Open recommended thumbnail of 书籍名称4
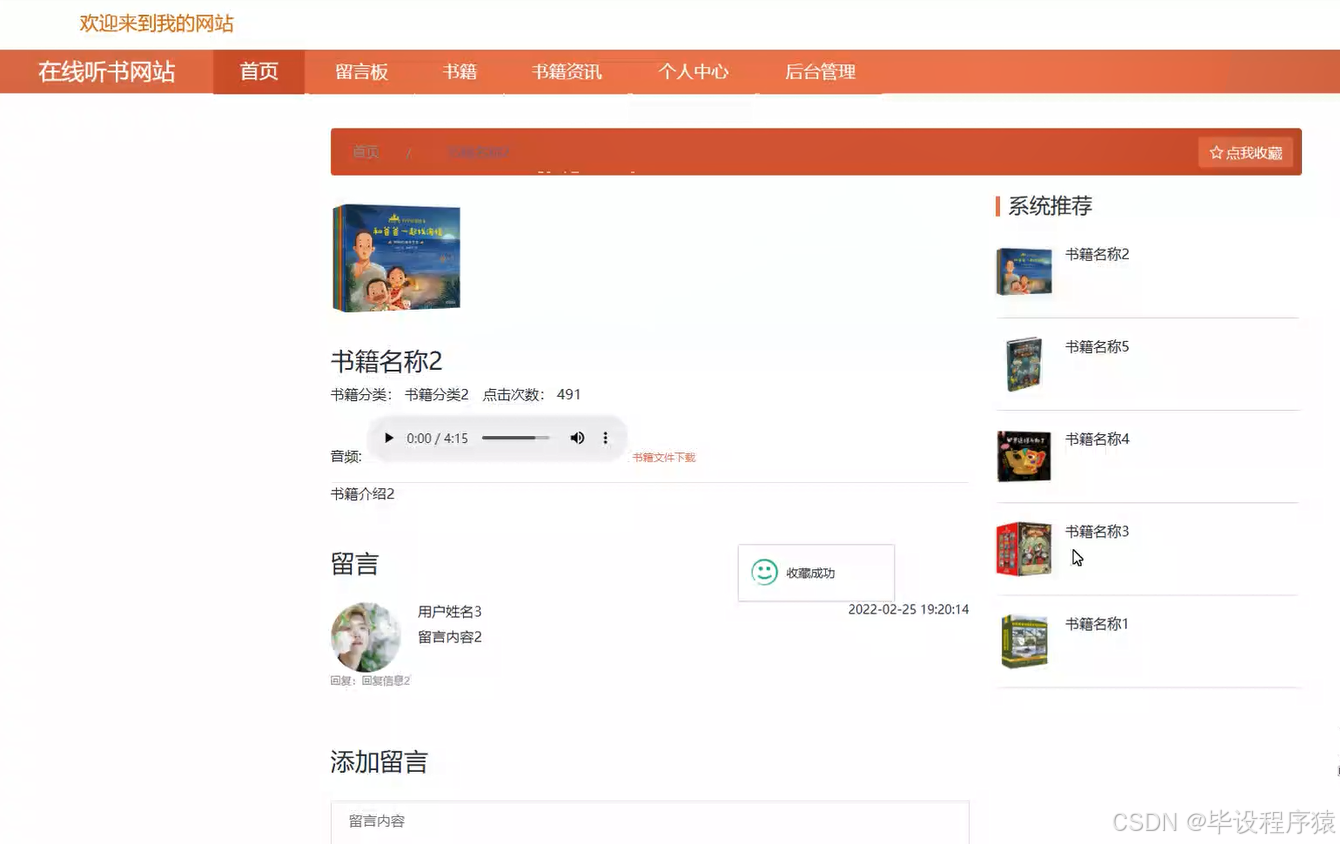This screenshot has width=1340, height=844. click(x=1024, y=456)
